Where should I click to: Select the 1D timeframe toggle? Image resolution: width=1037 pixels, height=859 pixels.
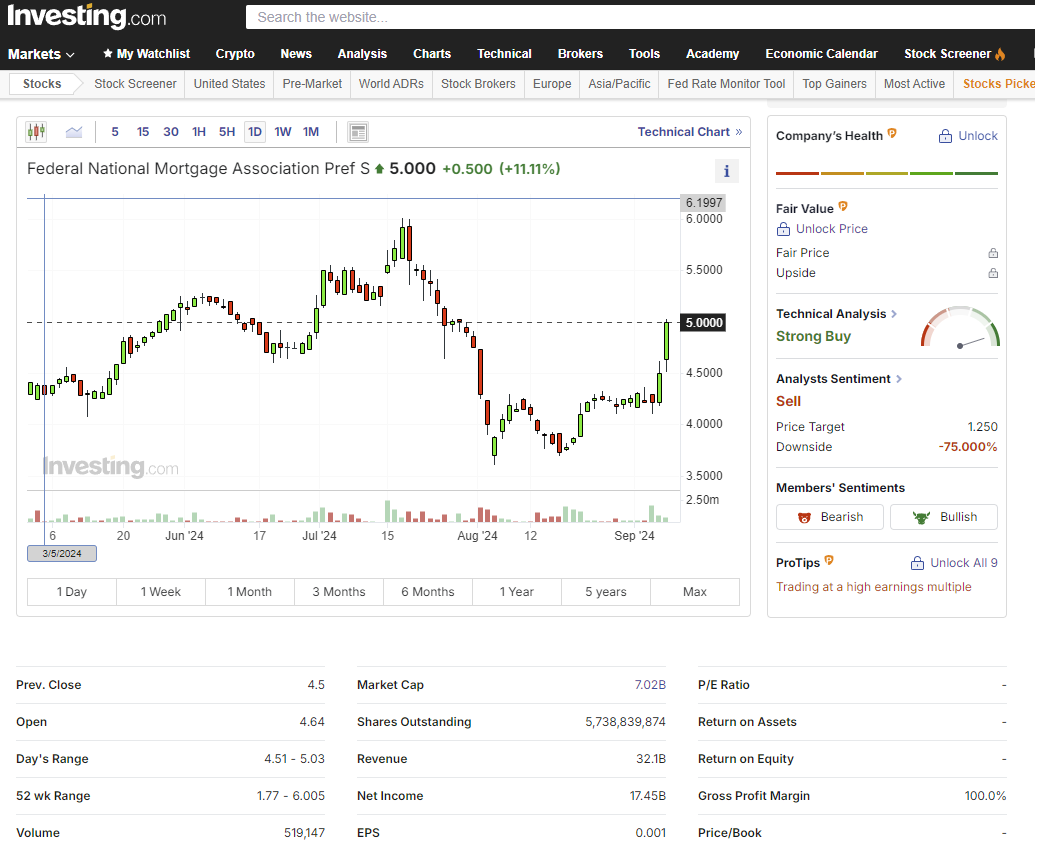pyautogui.click(x=255, y=131)
